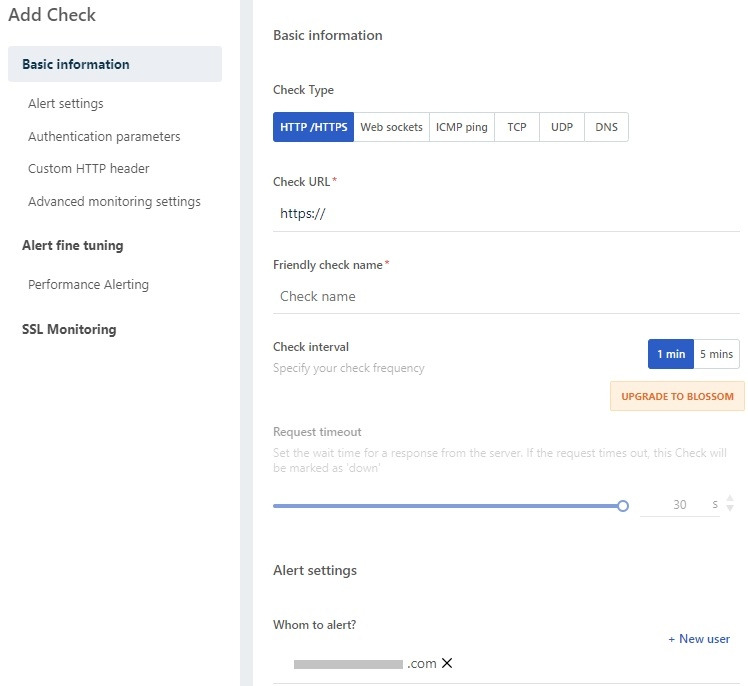Select DNS check type
This screenshot has width=748, height=686.
606,127
